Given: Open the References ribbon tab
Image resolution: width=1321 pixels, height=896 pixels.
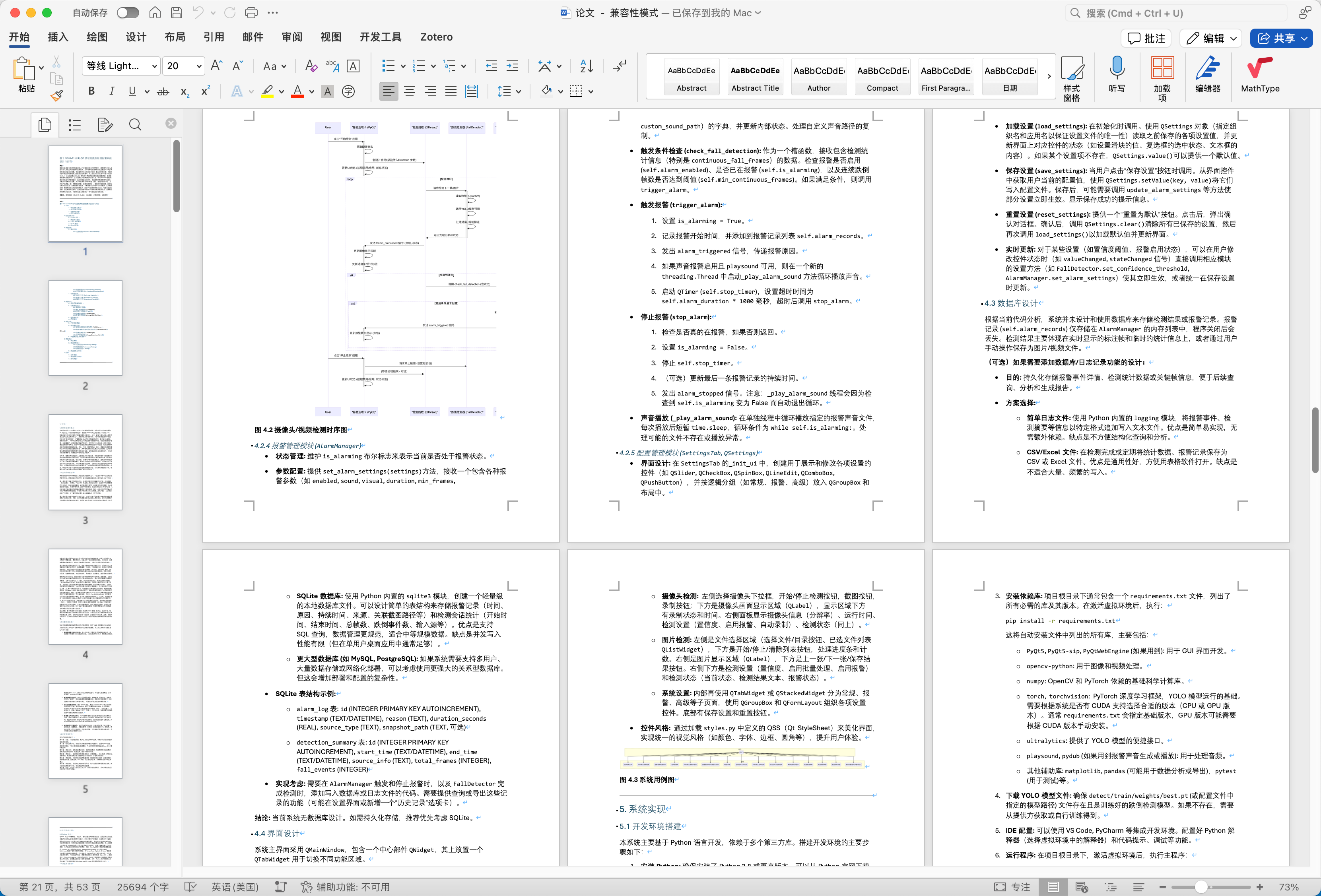Looking at the screenshot, I should coord(214,37).
